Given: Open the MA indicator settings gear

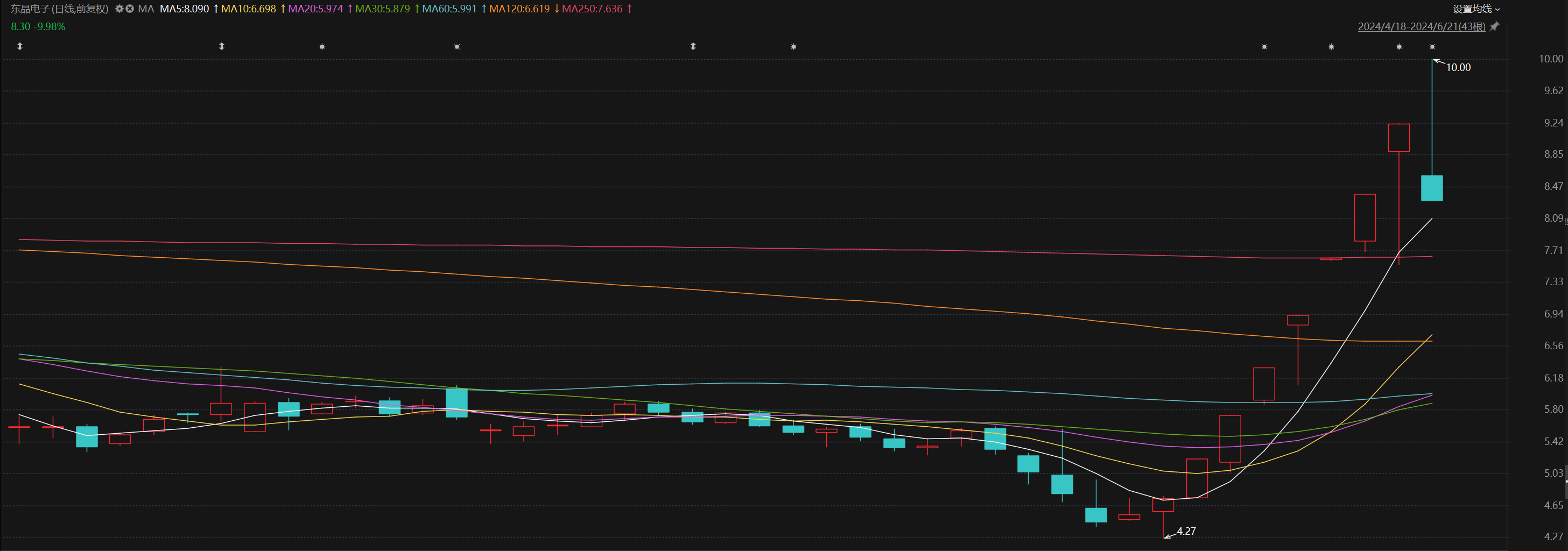Looking at the screenshot, I should 119,9.
